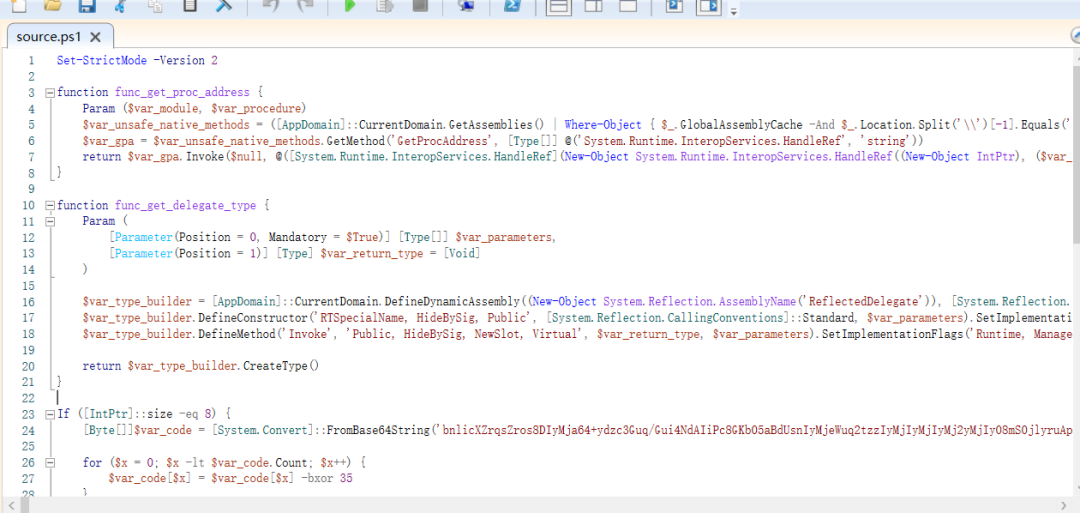Click '[IntPtr]::size' on line 23

point(127,415)
